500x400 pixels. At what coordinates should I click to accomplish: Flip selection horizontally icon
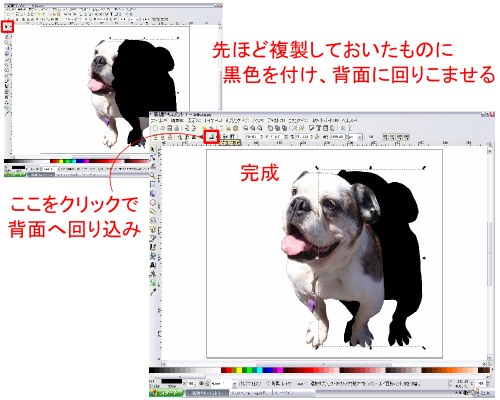click(x=193, y=137)
